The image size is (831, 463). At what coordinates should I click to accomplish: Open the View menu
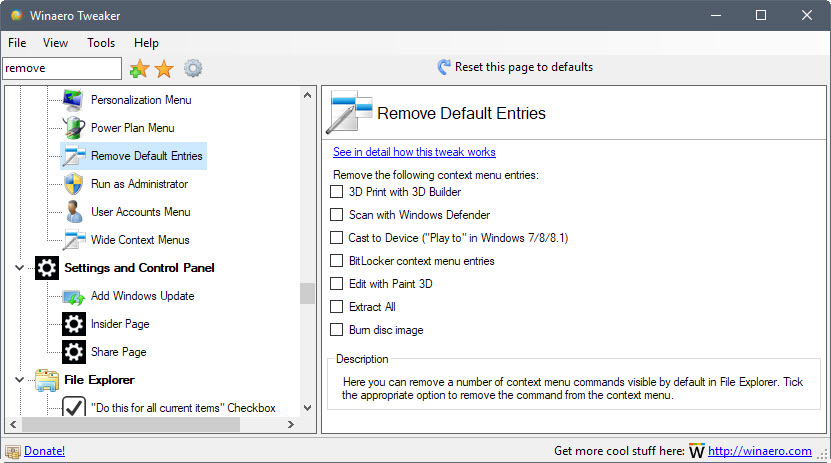pos(55,43)
